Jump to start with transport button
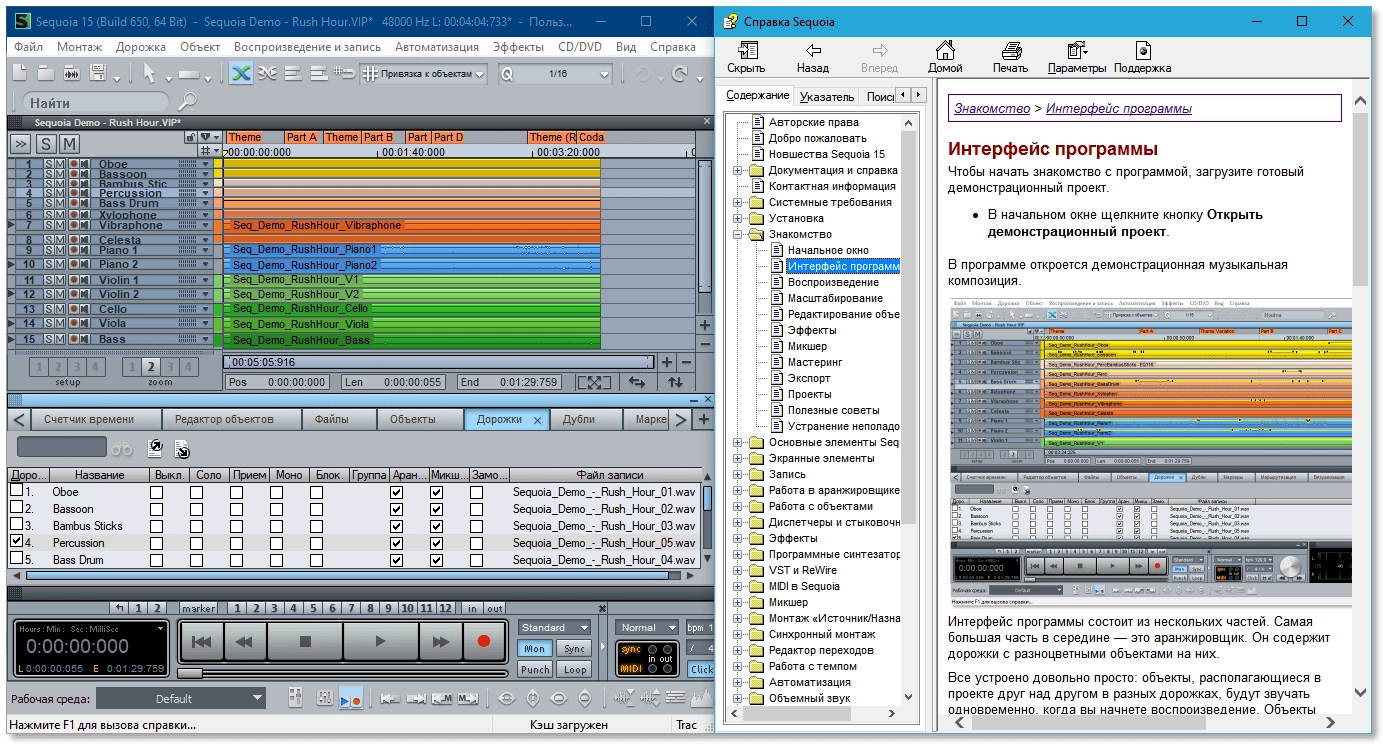 pyautogui.click(x=201, y=641)
